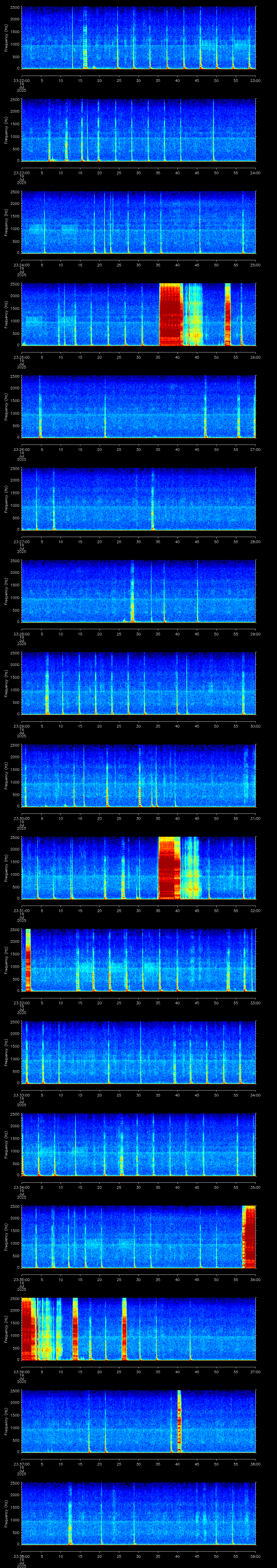Click the '23:23:00' start time label
Viewport: 277px width, 1568px height.
[x=21, y=173]
